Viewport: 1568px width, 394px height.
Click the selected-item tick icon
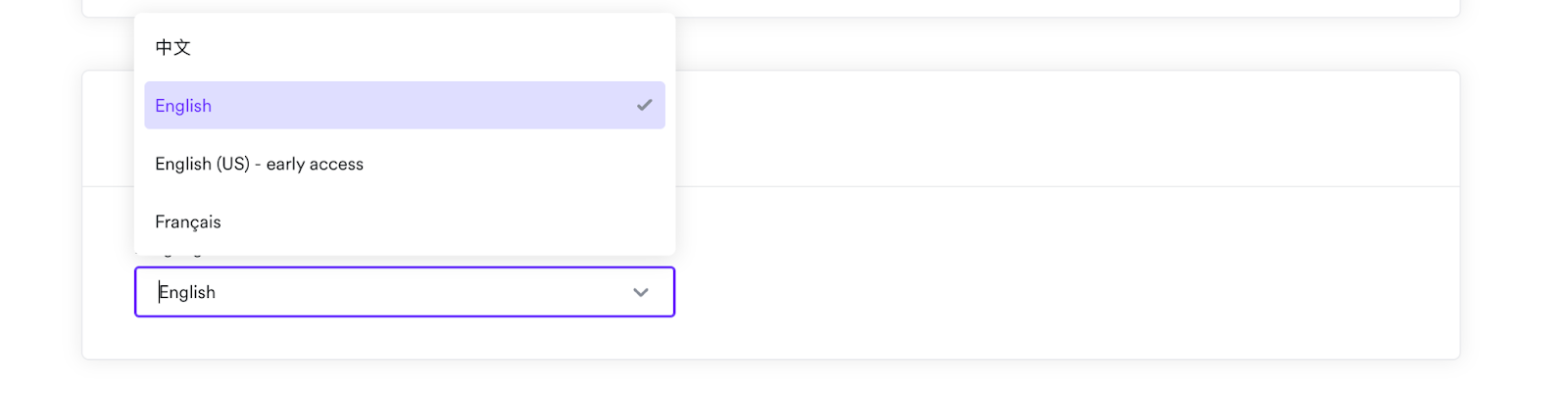(x=644, y=105)
